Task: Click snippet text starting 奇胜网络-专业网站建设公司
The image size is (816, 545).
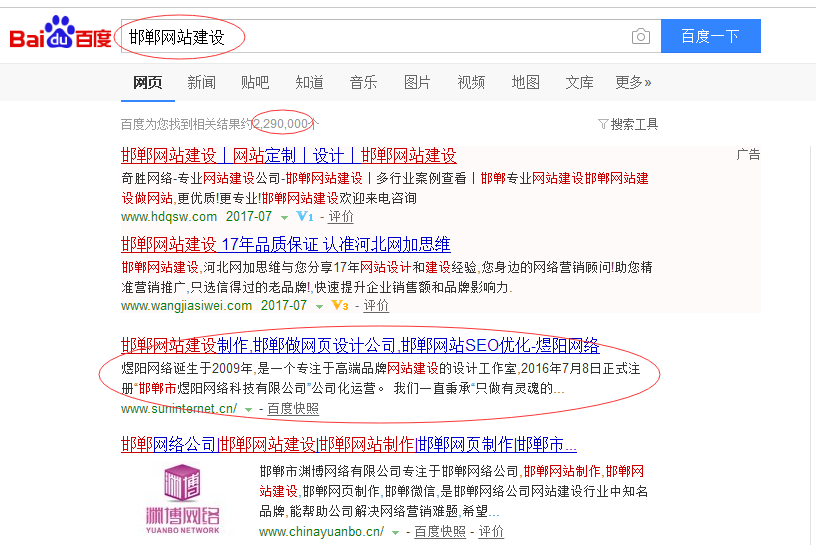Action: pos(385,188)
